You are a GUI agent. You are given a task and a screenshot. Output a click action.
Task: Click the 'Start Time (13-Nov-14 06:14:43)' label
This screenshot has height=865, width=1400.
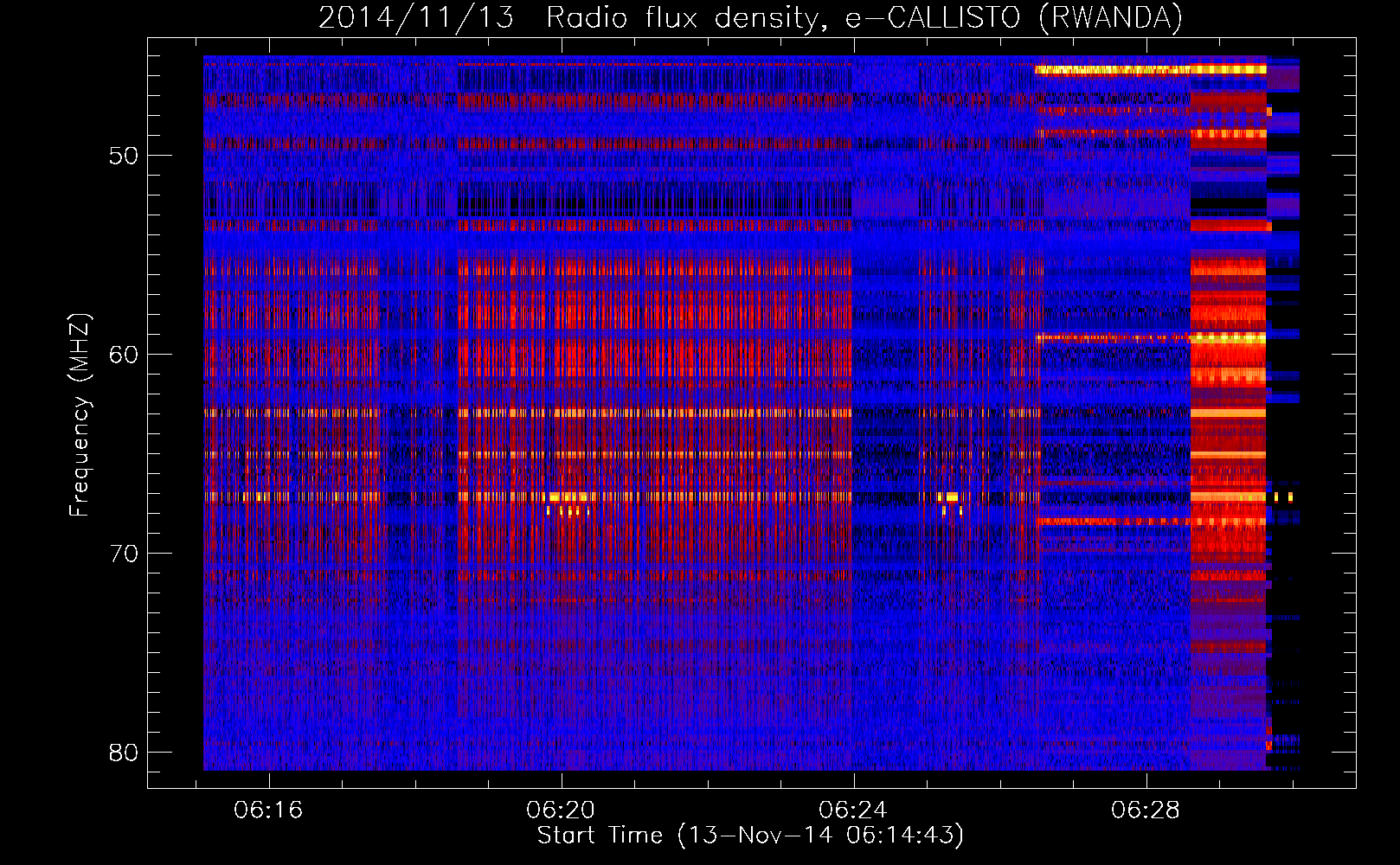[x=750, y=836]
